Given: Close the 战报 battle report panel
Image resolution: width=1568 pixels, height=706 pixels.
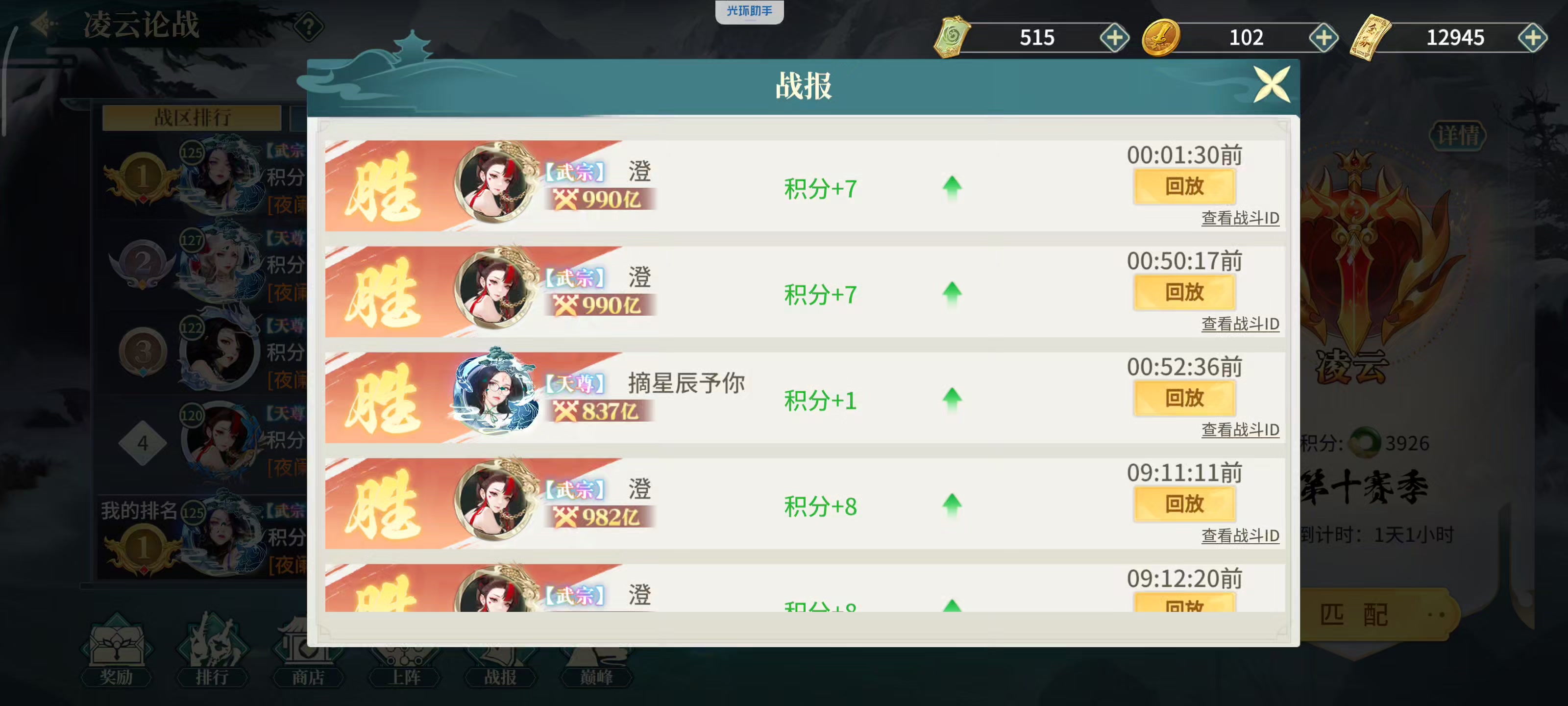Looking at the screenshot, I should [x=1272, y=85].
